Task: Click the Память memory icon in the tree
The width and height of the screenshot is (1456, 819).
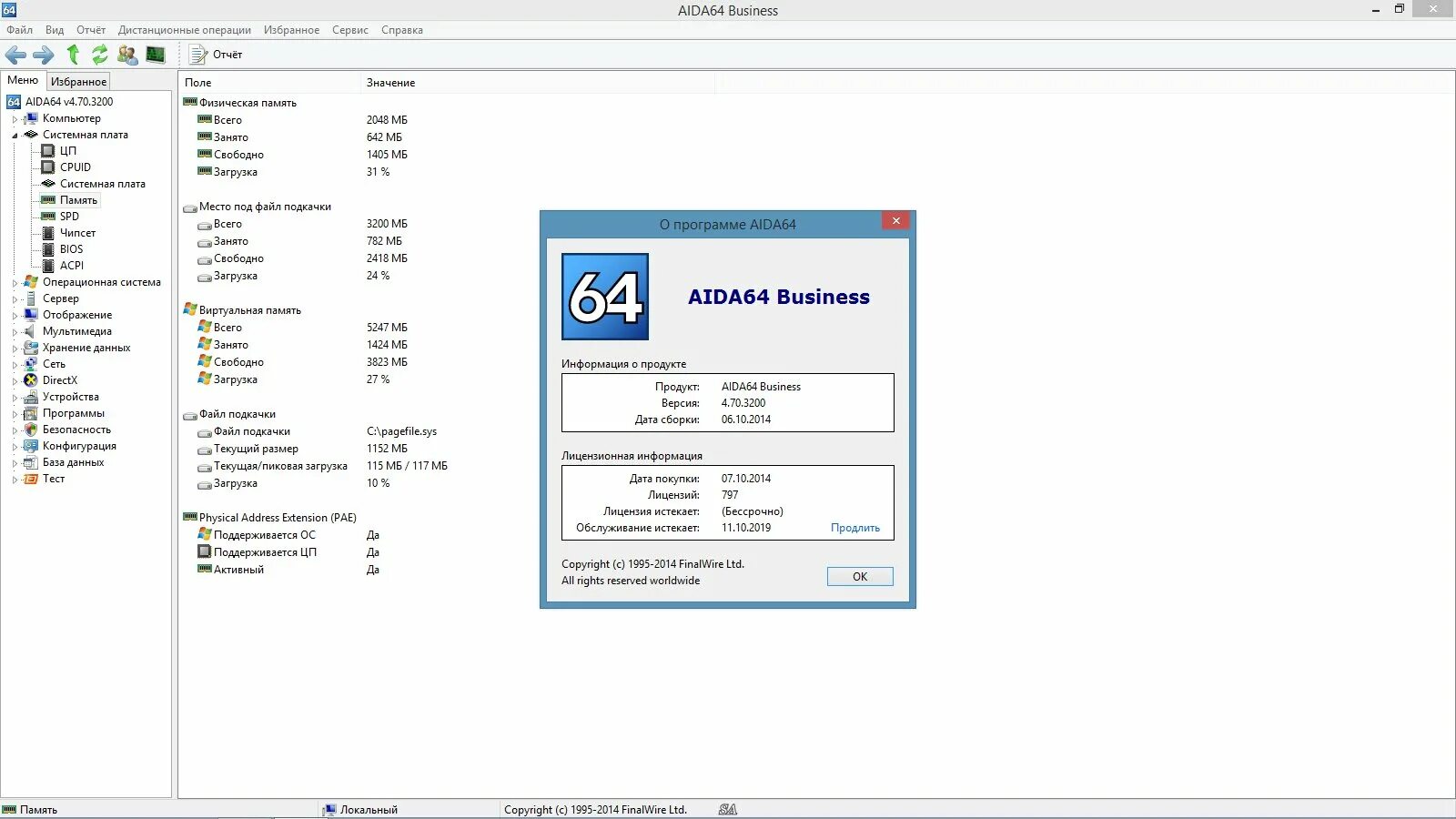Action: click(48, 200)
